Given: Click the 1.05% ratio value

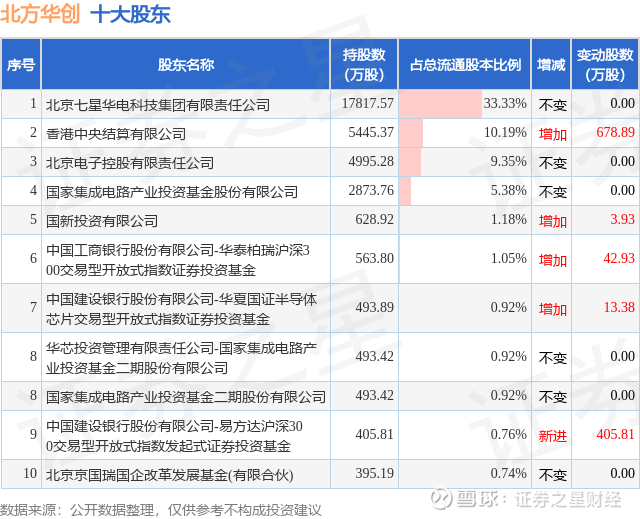Looking at the screenshot, I should click(508, 258).
